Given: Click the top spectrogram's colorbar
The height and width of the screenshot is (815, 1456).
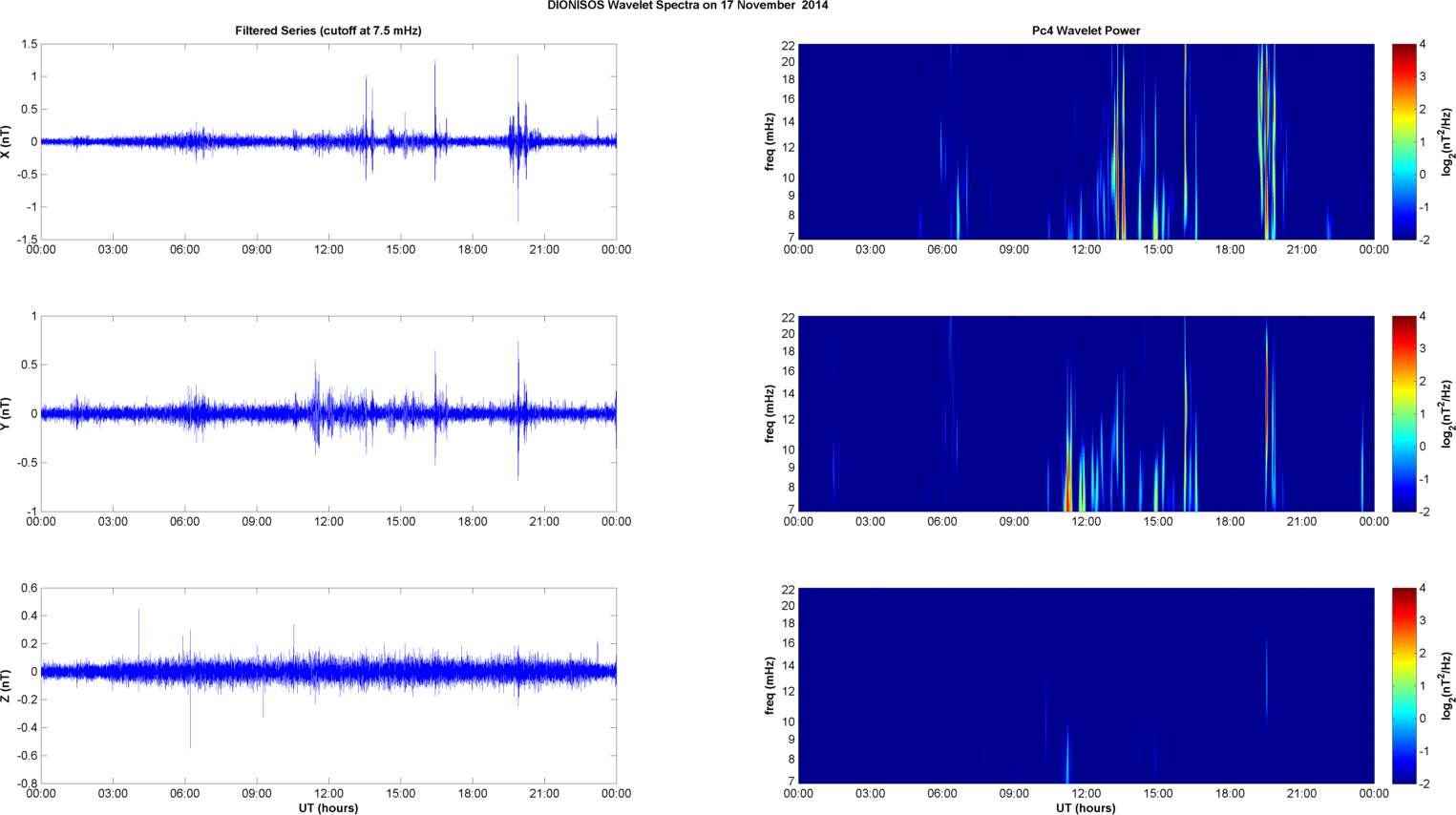Looking at the screenshot, I should [1403, 141].
